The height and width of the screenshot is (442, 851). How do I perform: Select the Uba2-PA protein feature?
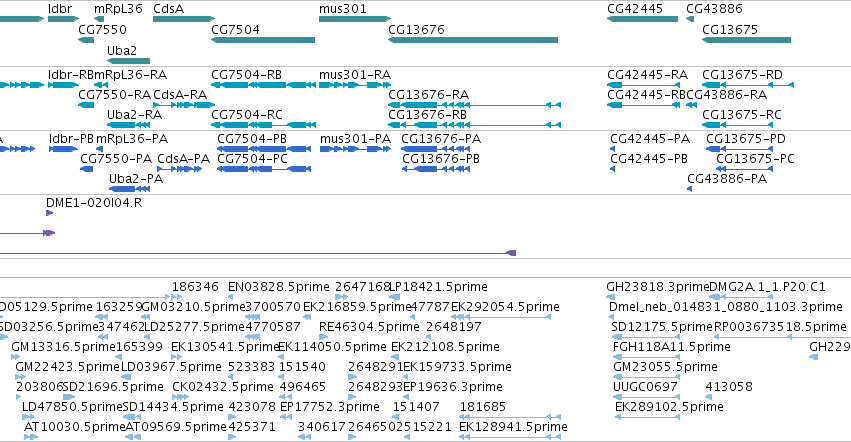click(129, 189)
